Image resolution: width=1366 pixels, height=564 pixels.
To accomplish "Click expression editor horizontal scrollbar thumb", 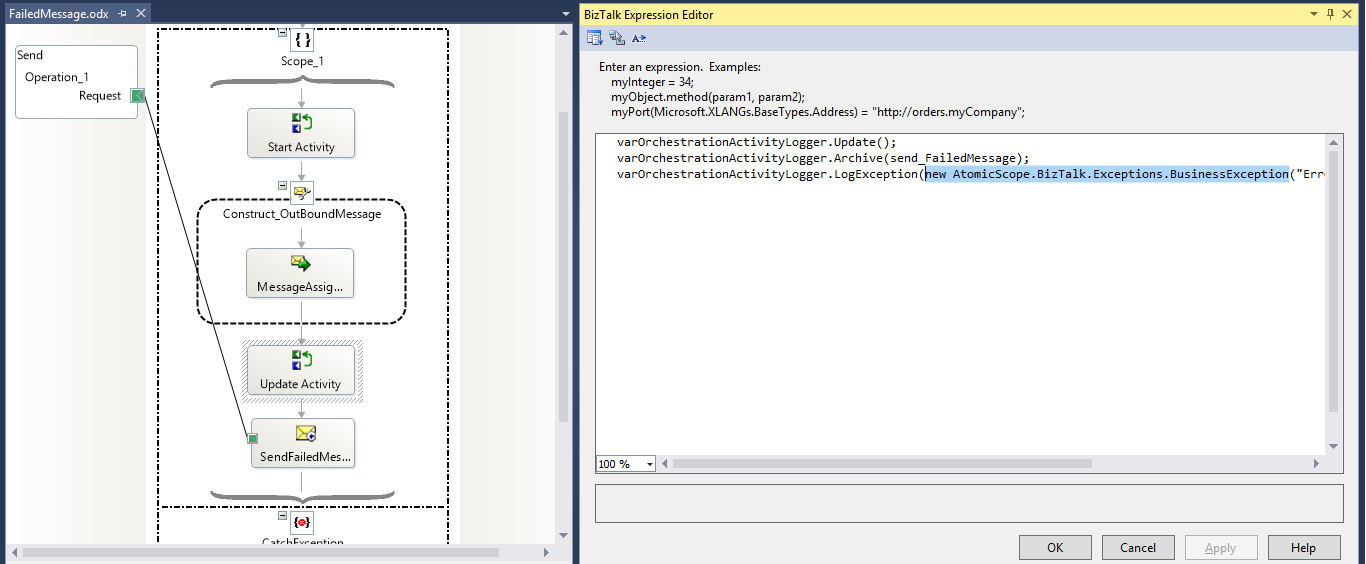I will [881, 464].
